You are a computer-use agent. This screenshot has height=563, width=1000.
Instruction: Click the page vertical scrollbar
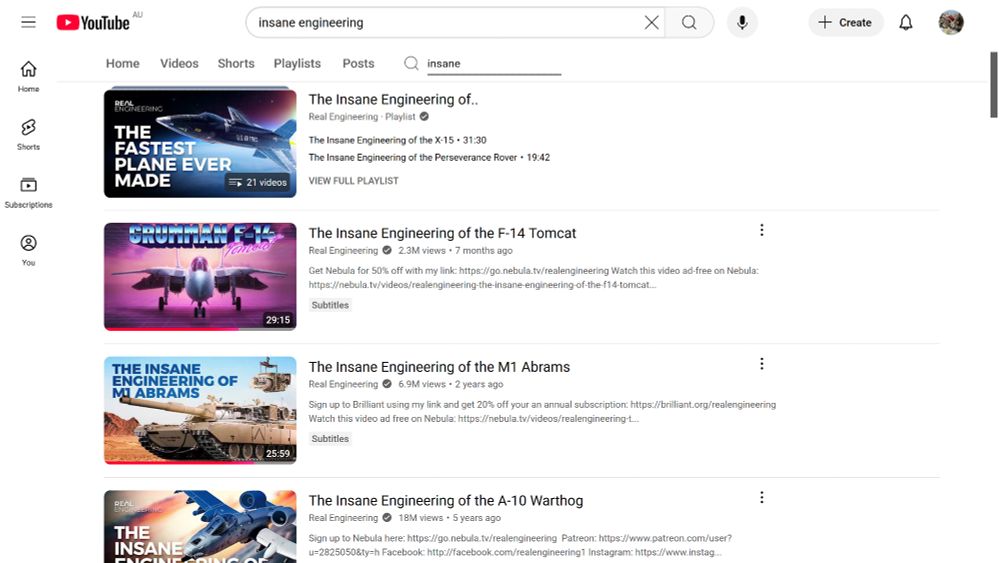pos(994,85)
